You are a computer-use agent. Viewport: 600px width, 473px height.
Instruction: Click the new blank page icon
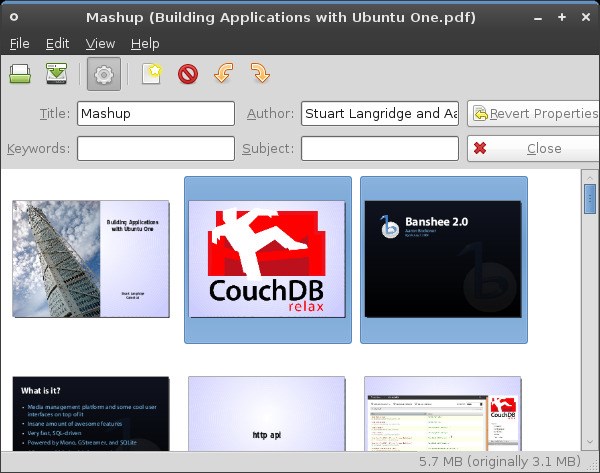pyautogui.click(x=152, y=73)
